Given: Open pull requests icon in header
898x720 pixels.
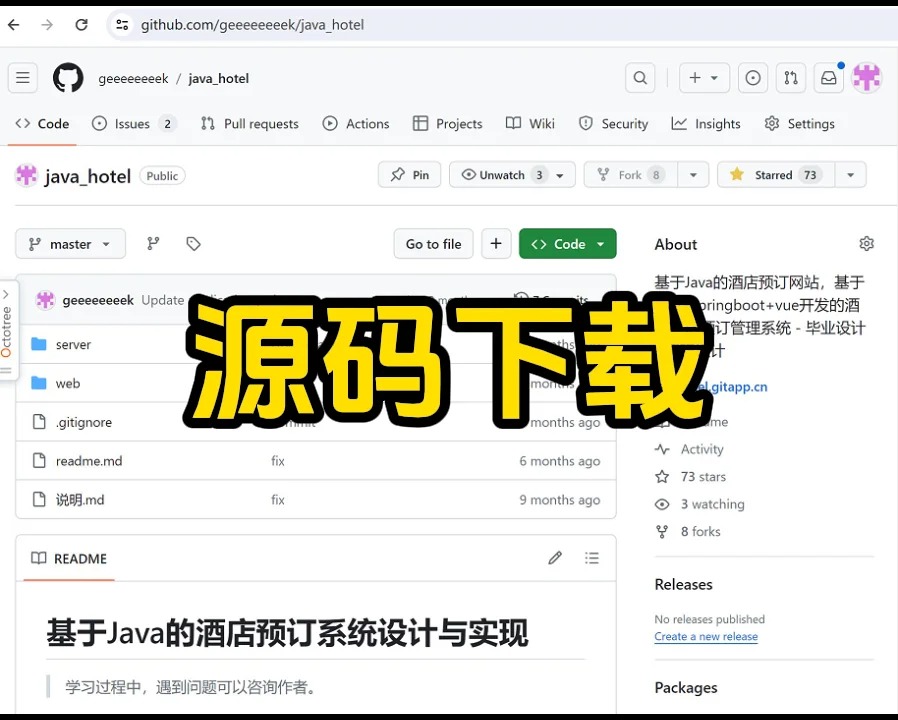Looking at the screenshot, I should pyautogui.click(x=790, y=78).
